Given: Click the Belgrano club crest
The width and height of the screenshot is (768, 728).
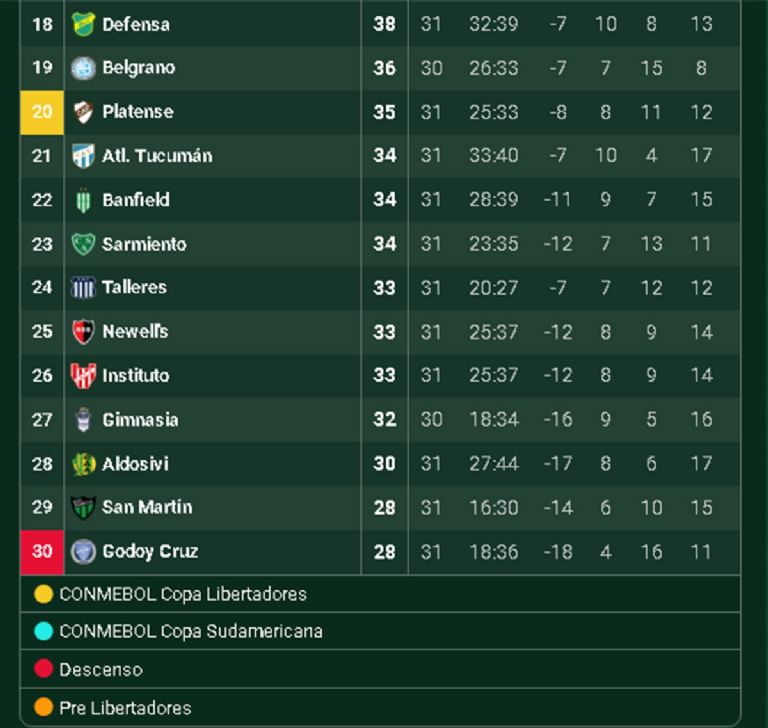Looking at the screenshot, I should click(x=84, y=68).
